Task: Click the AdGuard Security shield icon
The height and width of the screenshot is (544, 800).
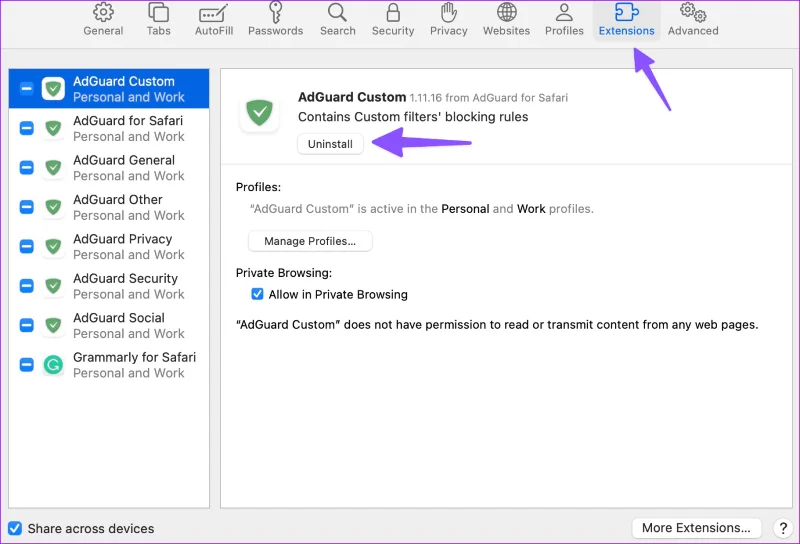Action: pos(53,286)
